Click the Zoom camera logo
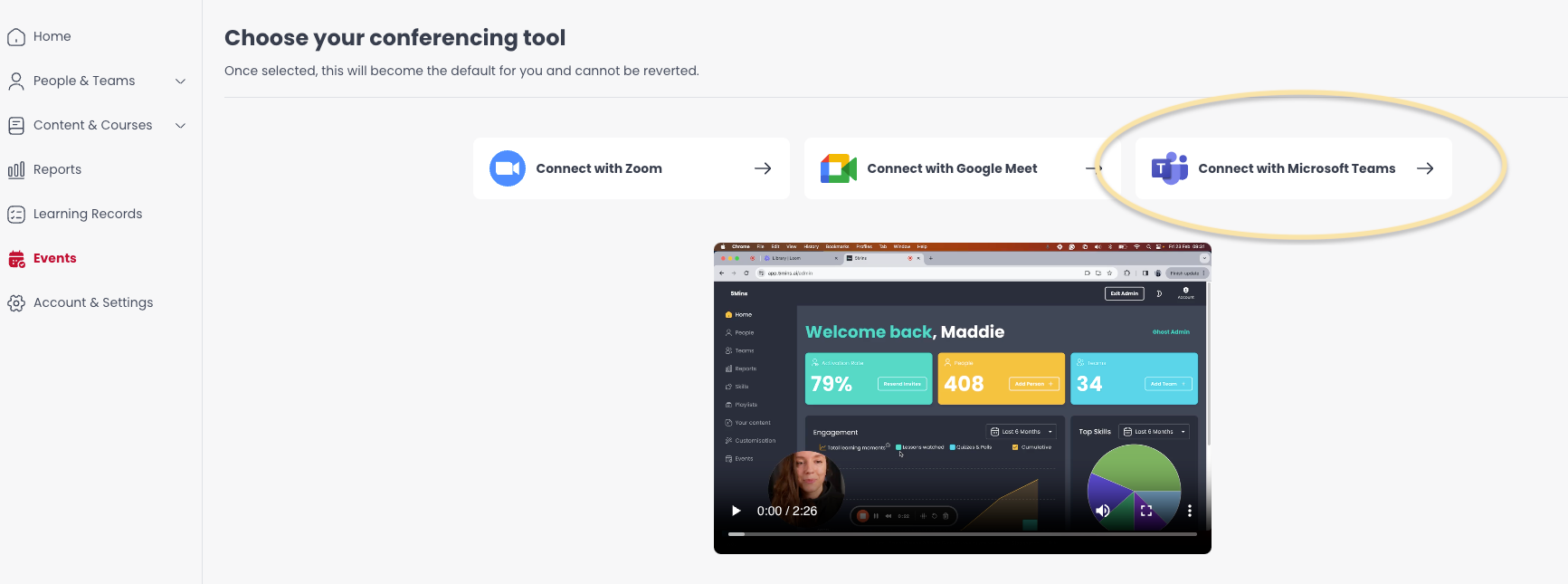1568x584 pixels. click(508, 168)
